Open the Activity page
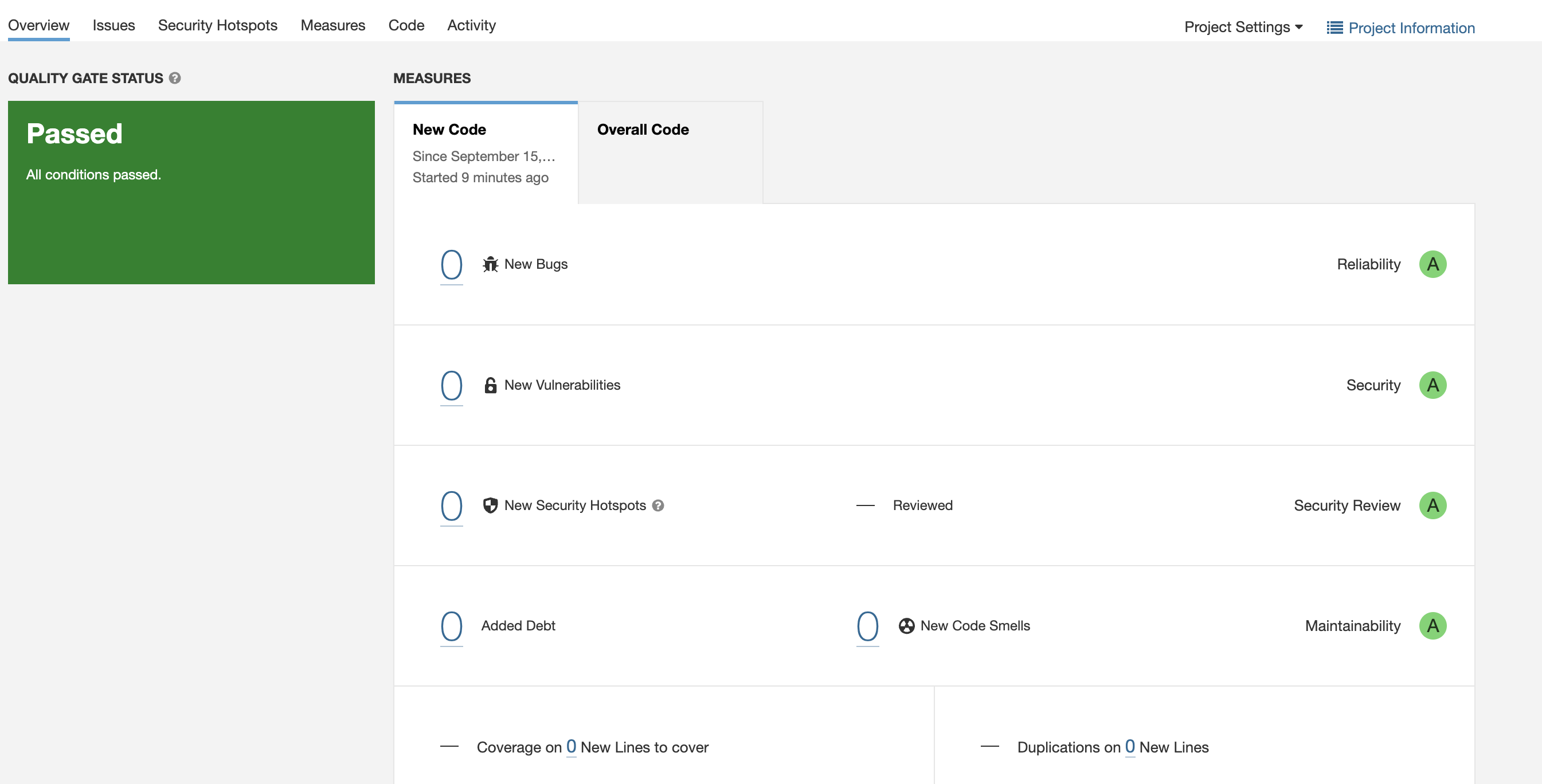1542x784 pixels. 471,25
